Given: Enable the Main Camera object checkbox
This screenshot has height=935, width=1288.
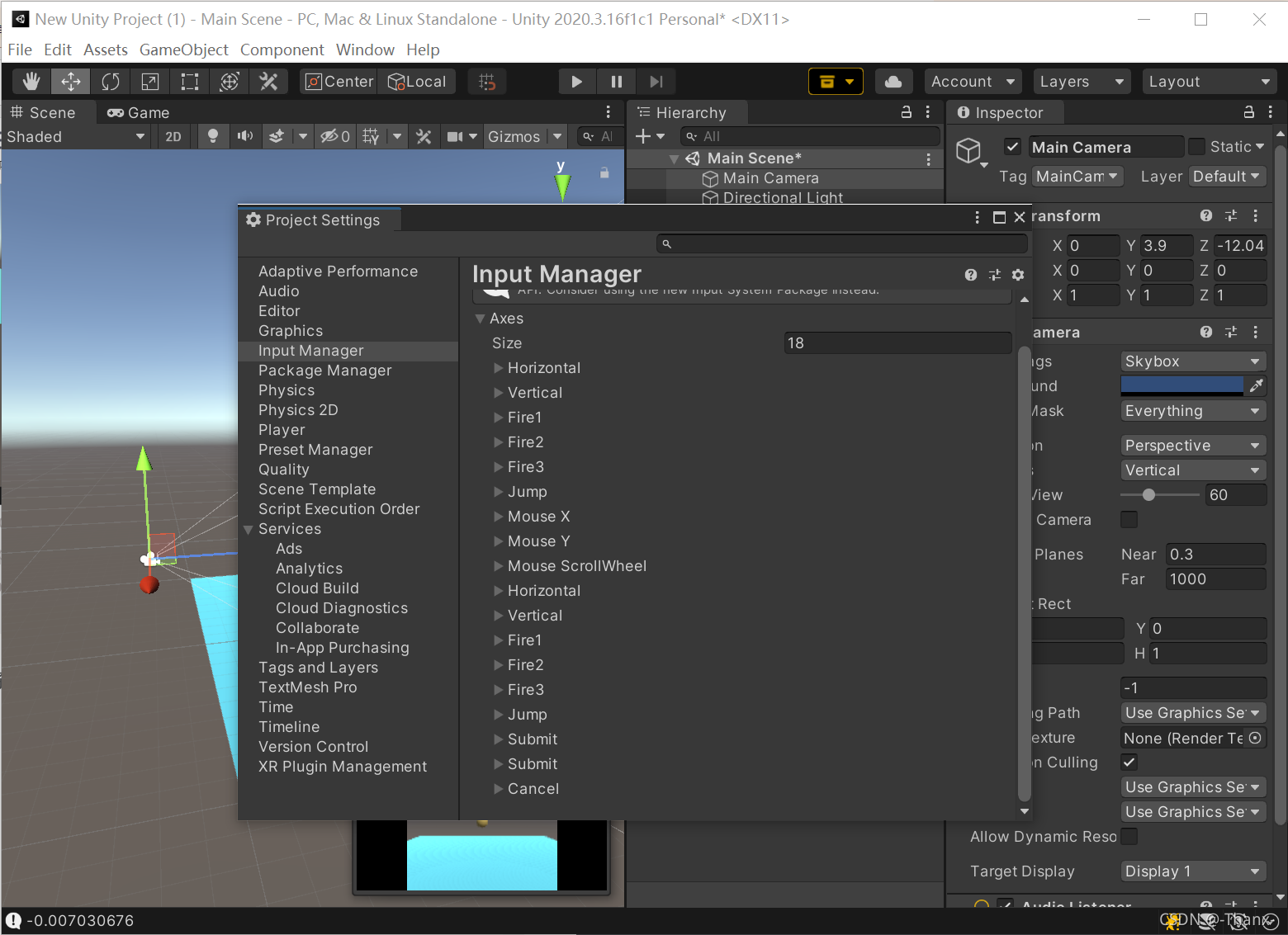Looking at the screenshot, I should [x=1012, y=147].
